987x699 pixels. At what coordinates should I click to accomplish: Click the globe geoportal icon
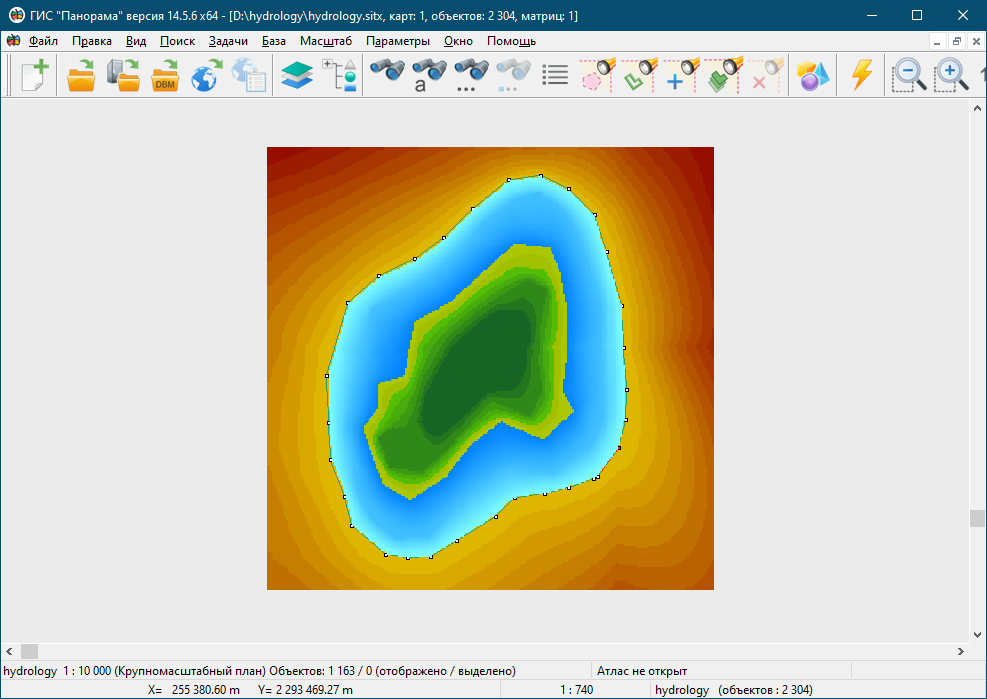point(206,76)
